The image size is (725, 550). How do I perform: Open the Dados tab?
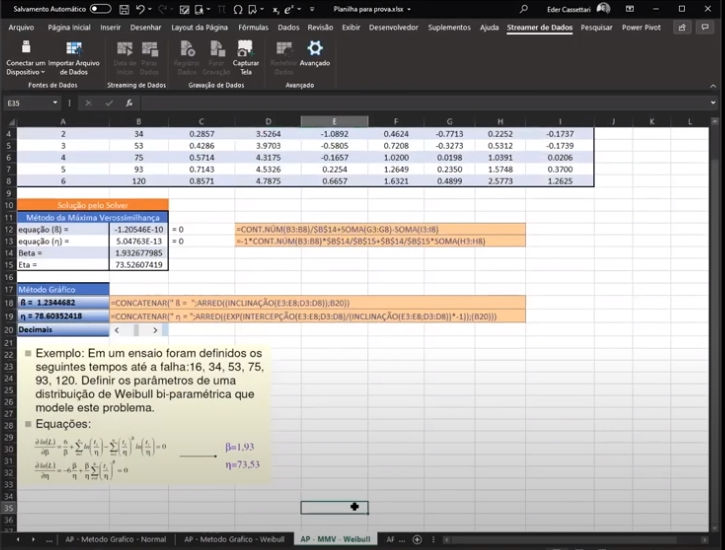[x=289, y=27]
